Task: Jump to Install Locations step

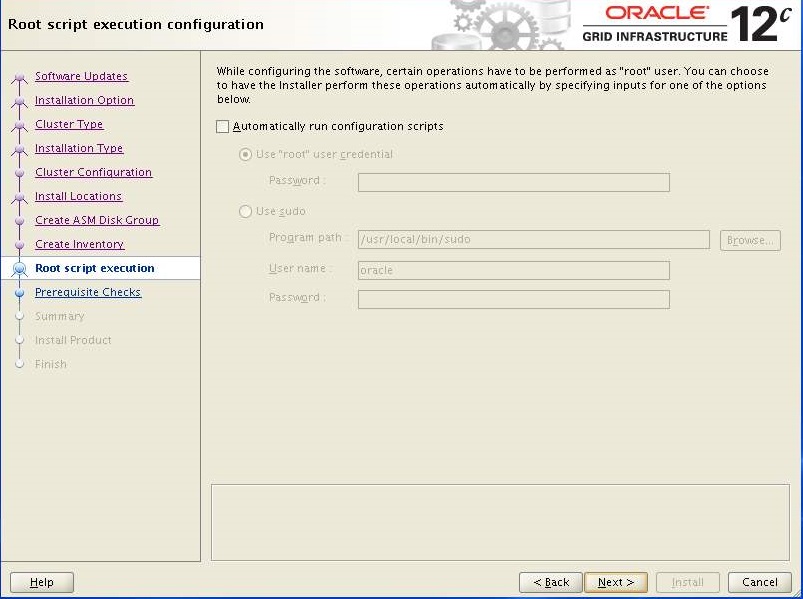Action: coord(78,197)
